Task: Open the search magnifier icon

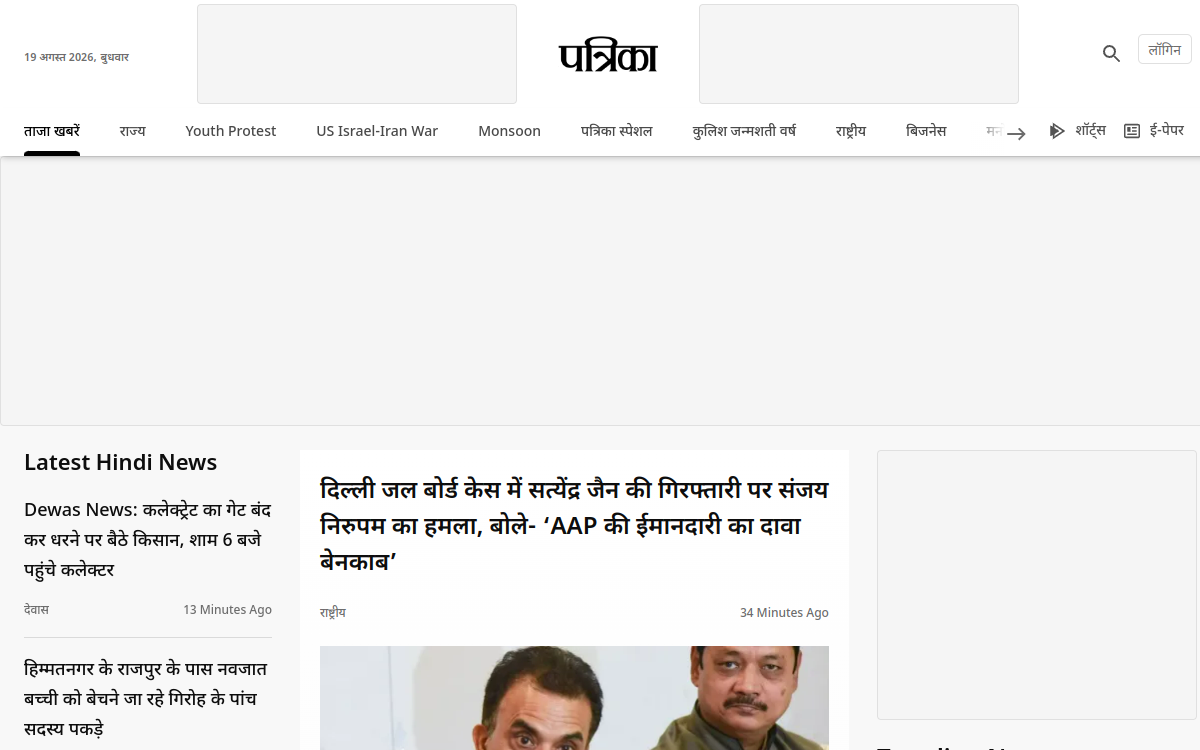Action: pos(1111,54)
